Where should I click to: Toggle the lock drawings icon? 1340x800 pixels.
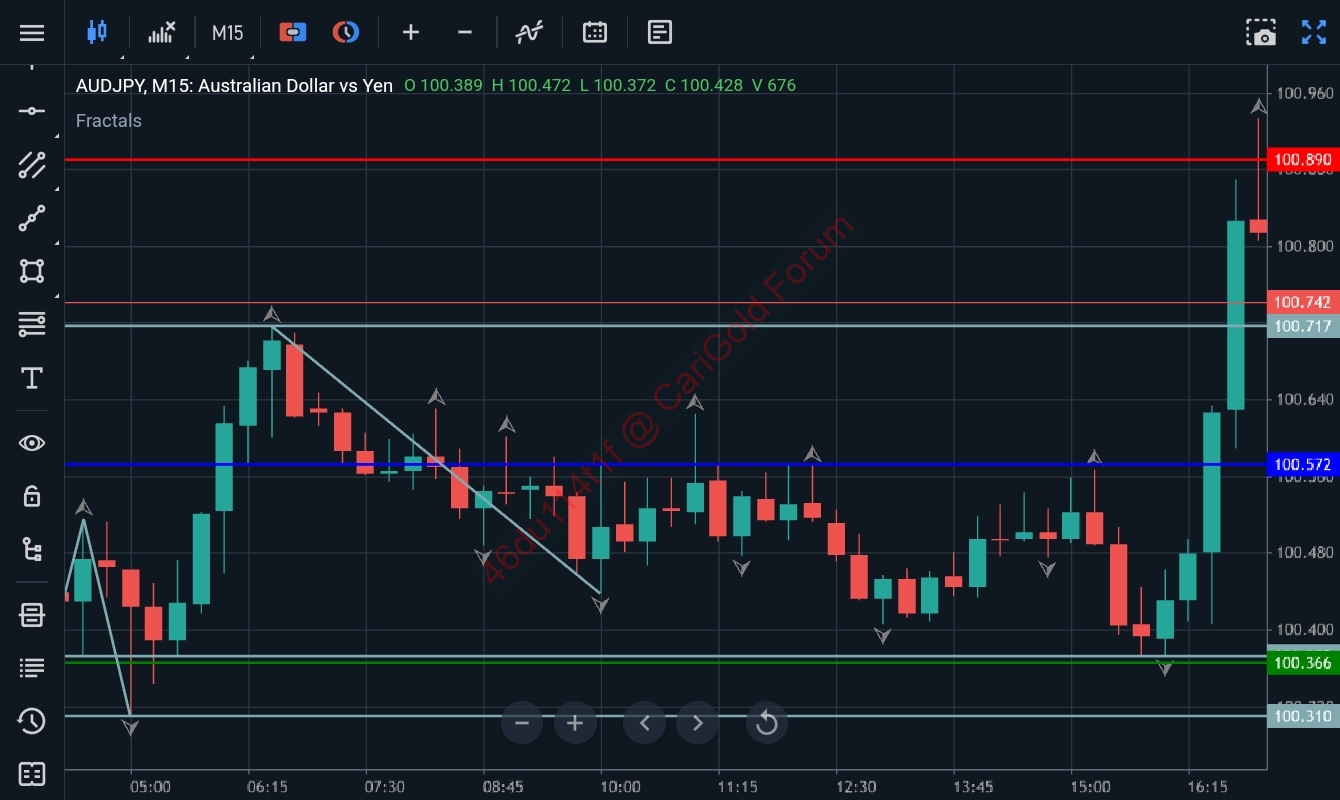(32, 496)
